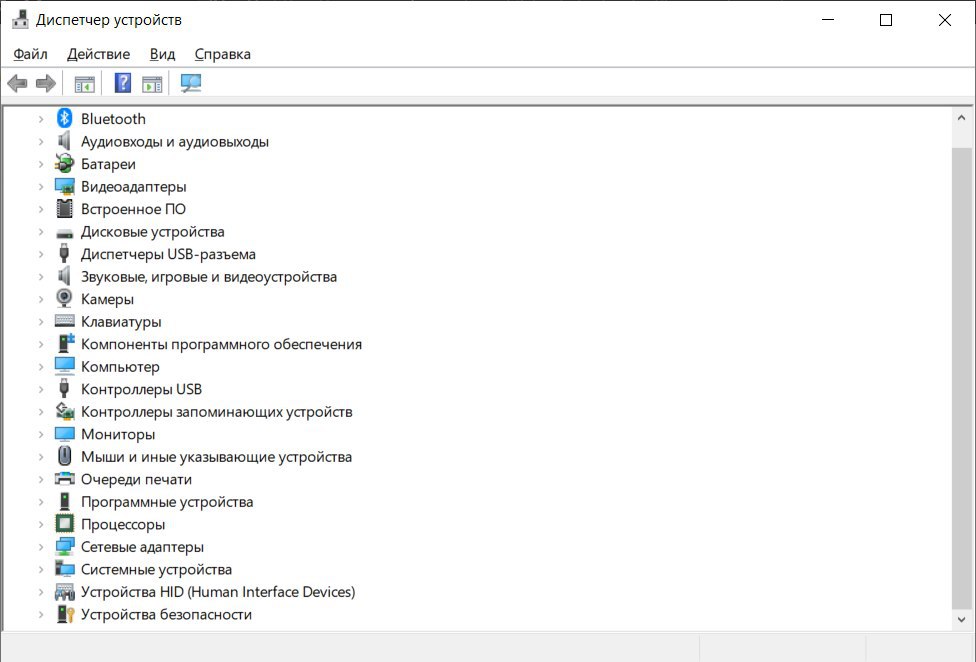Click the Forward arrow toolbar icon
The height and width of the screenshot is (662, 976).
[x=45, y=83]
